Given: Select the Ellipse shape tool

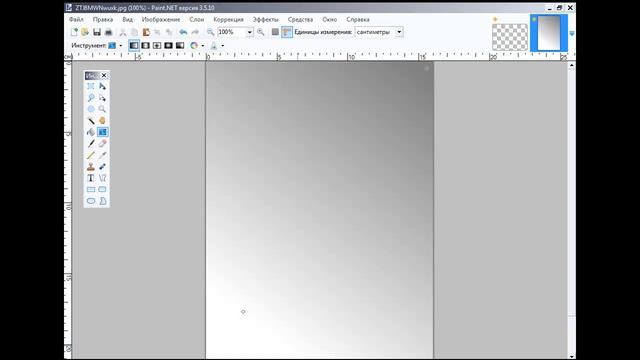Looking at the screenshot, I should pyautogui.click(x=91, y=201).
